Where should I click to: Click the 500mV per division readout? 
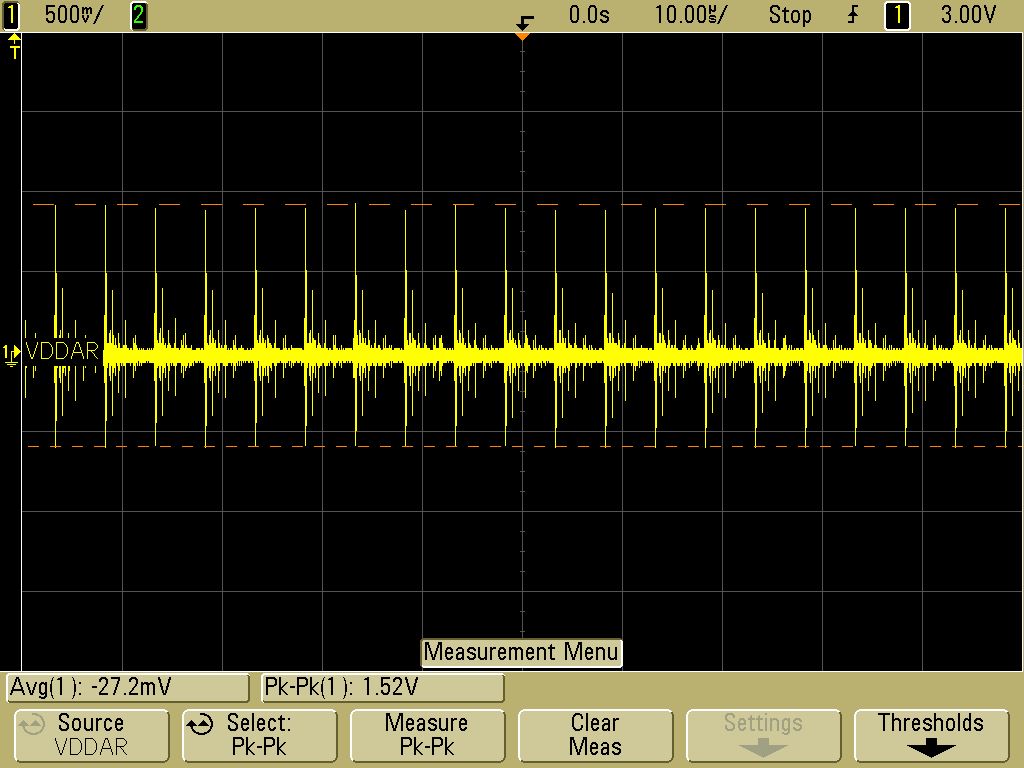pos(74,14)
